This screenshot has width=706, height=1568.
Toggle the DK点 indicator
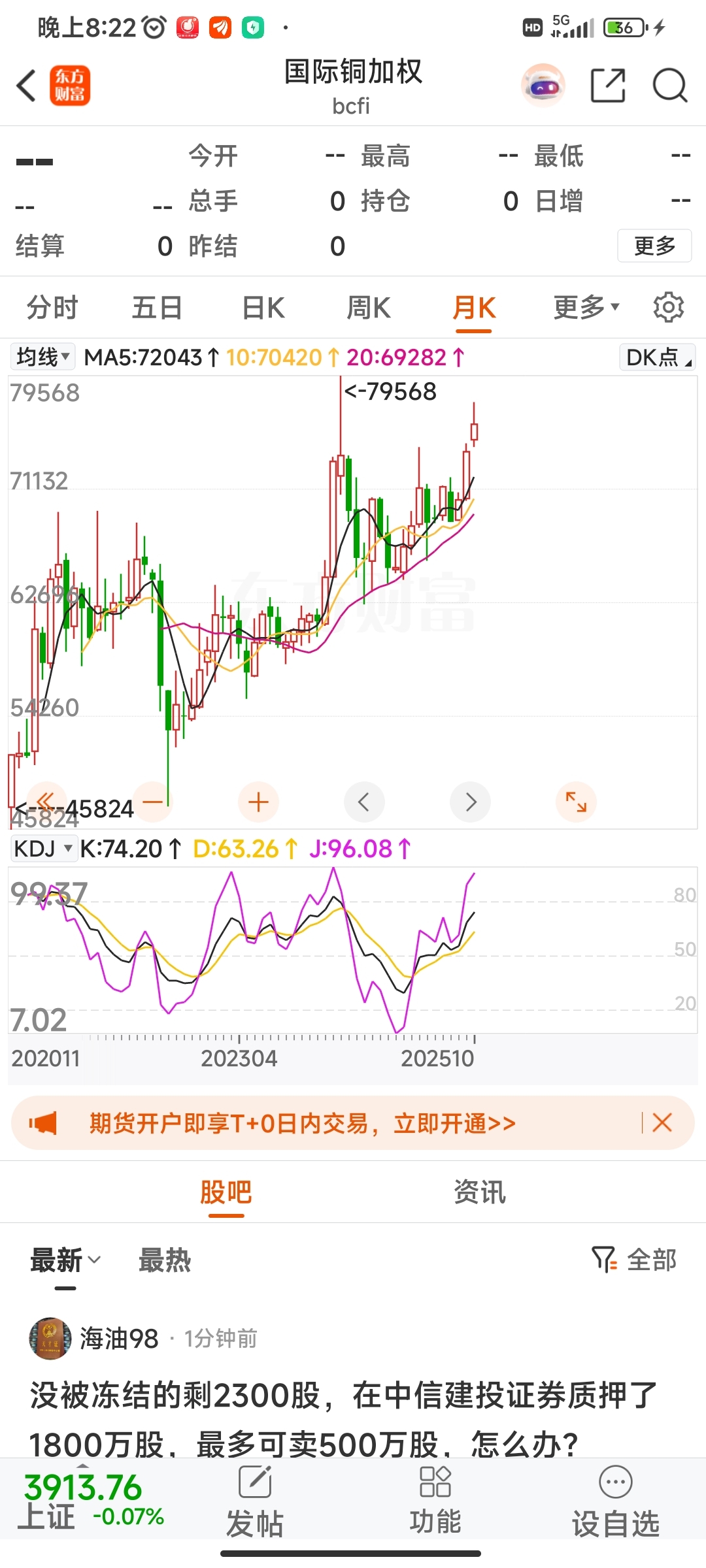pyautogui.click(x=657, y=357)
